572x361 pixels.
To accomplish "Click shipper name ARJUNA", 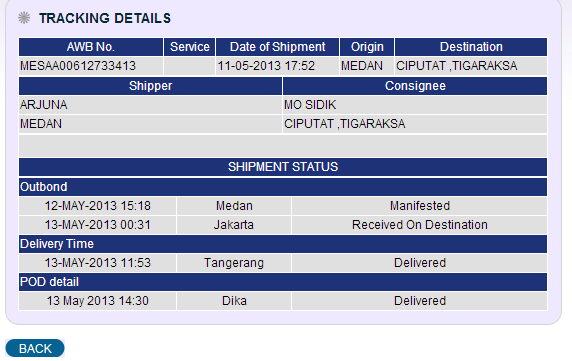I will 44,105.
